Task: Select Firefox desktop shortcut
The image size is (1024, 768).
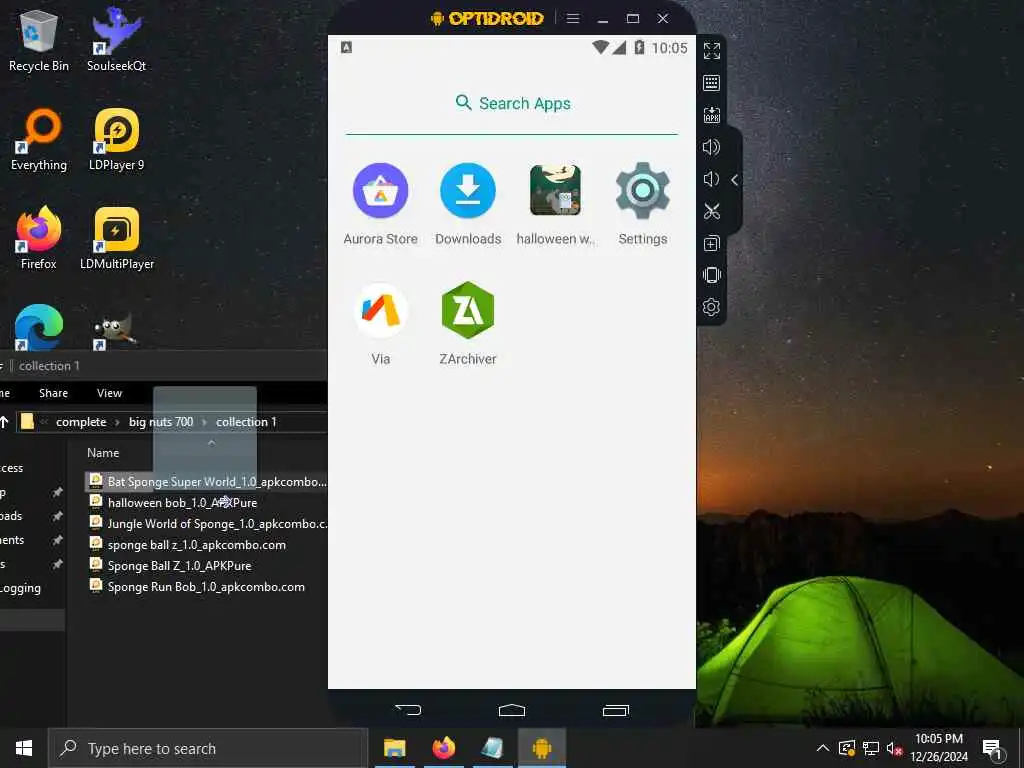Action: (39, 238)
